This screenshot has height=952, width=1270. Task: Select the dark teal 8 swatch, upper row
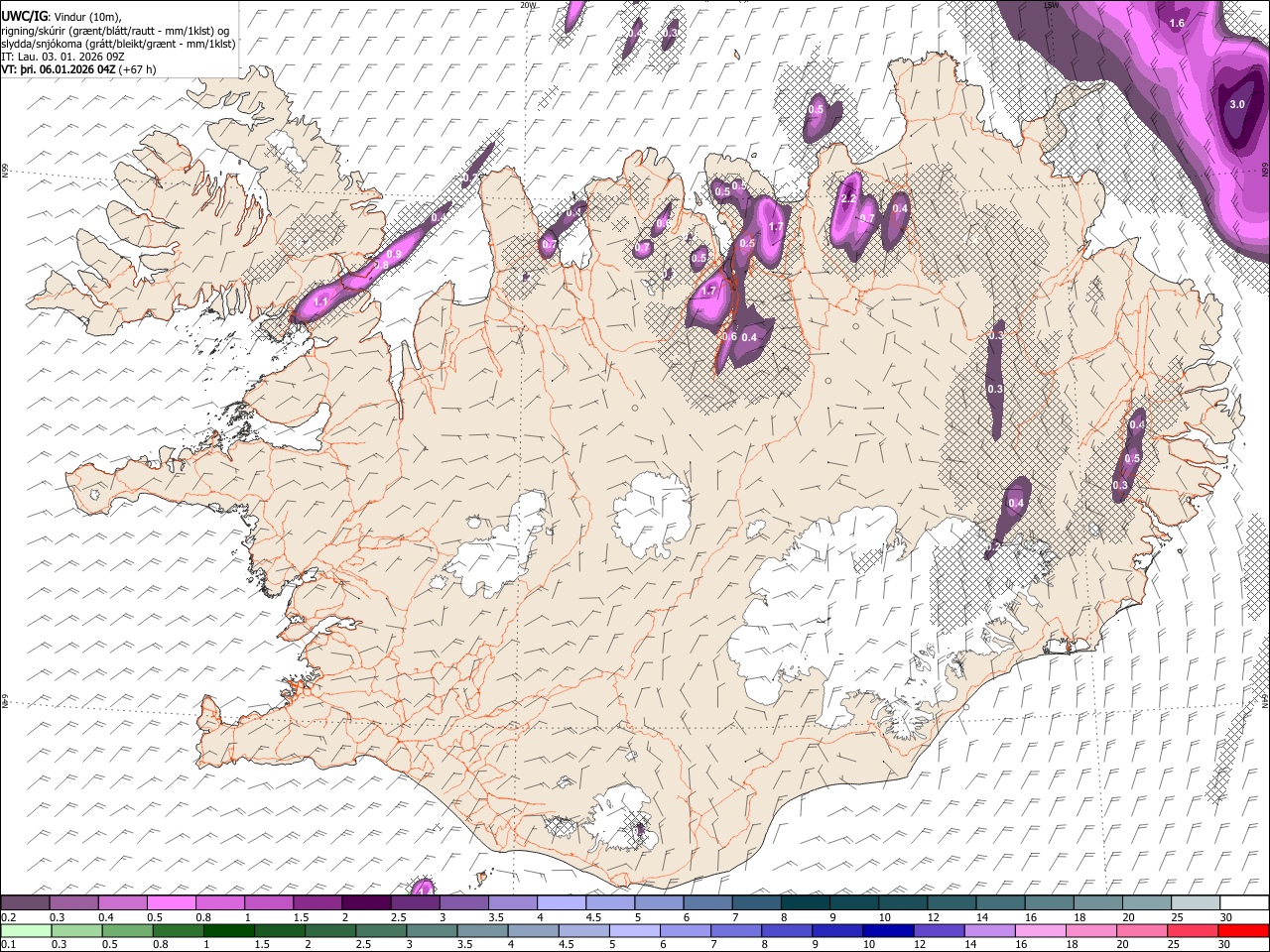click(x=805, y=903)
